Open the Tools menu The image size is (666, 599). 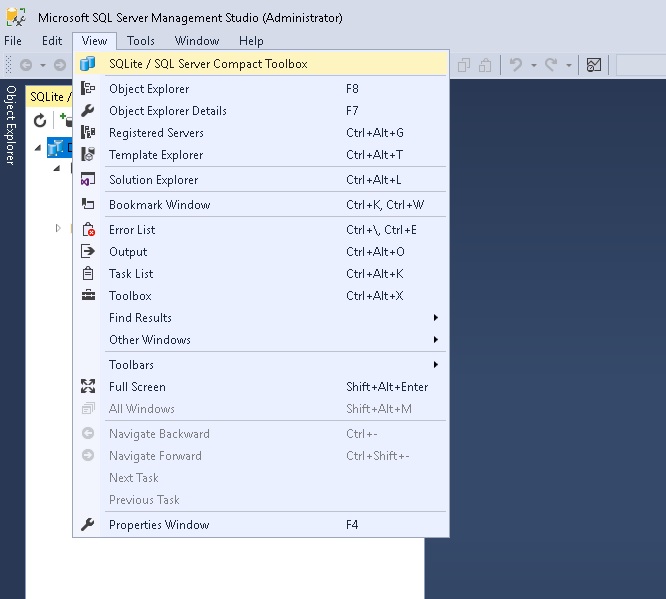click(141, 41)
